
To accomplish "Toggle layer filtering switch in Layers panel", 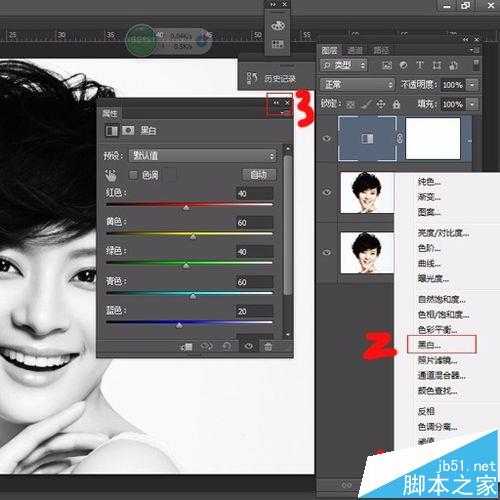I will point(476,65).
